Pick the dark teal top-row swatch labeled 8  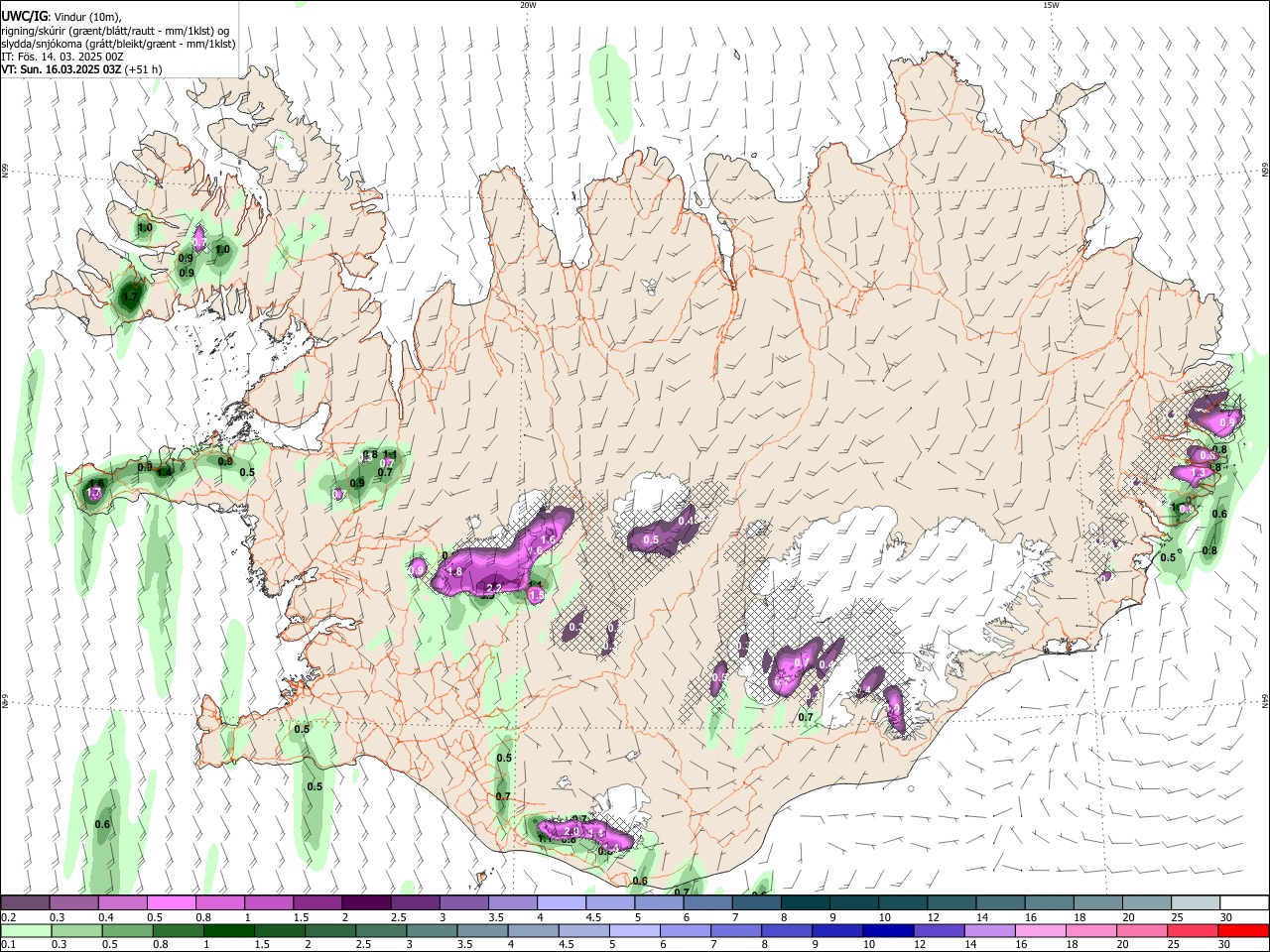tap(804, 903)
